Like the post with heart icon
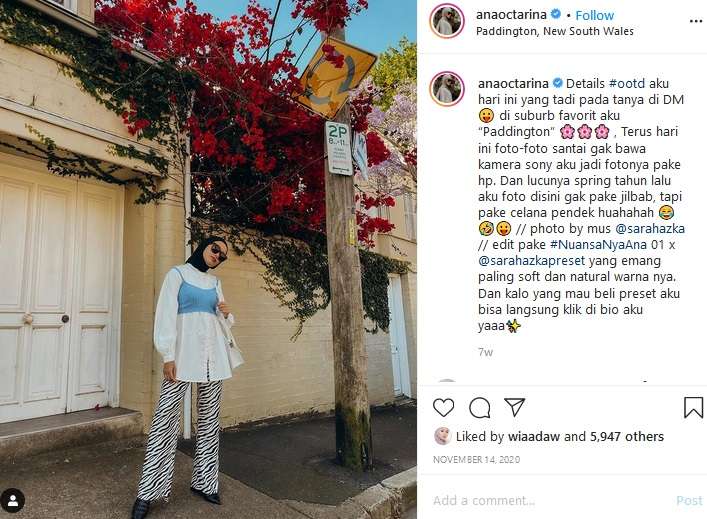The width and height of the screenshot is (707, 519). click(443, 408)
